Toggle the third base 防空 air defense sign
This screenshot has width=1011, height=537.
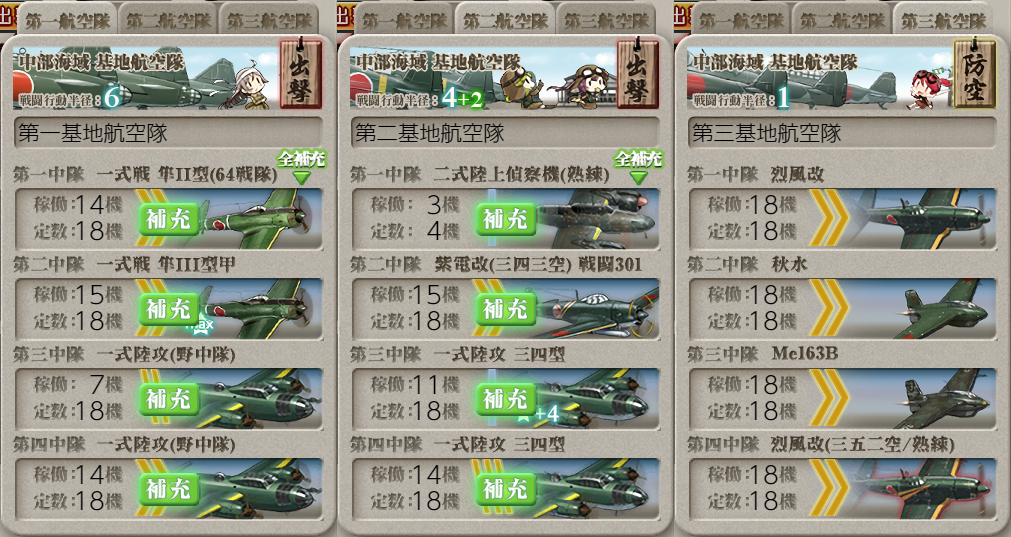click(974, 73)
